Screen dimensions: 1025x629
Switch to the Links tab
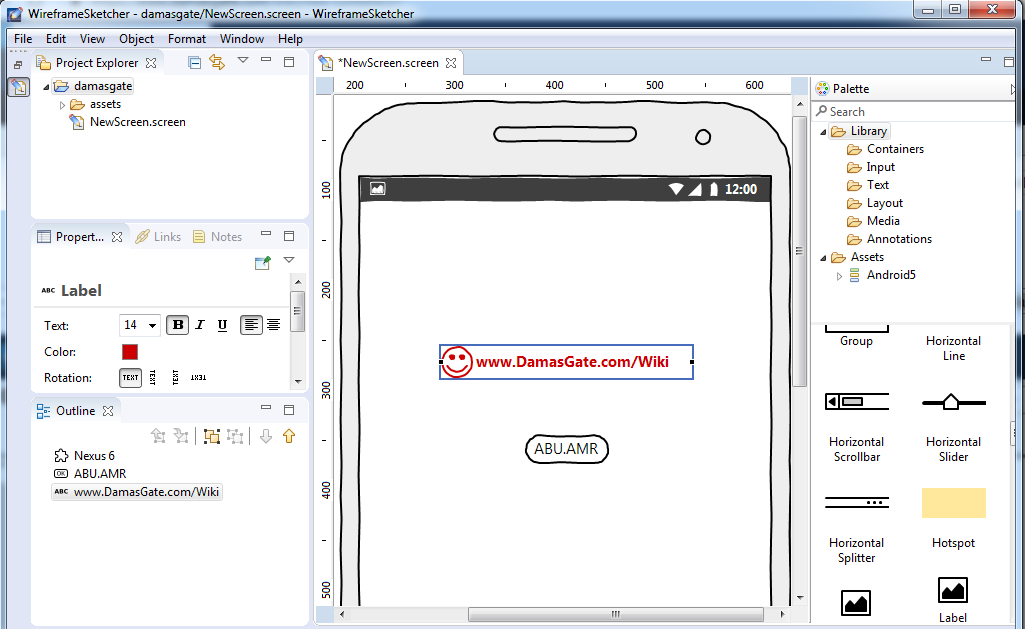158,237
